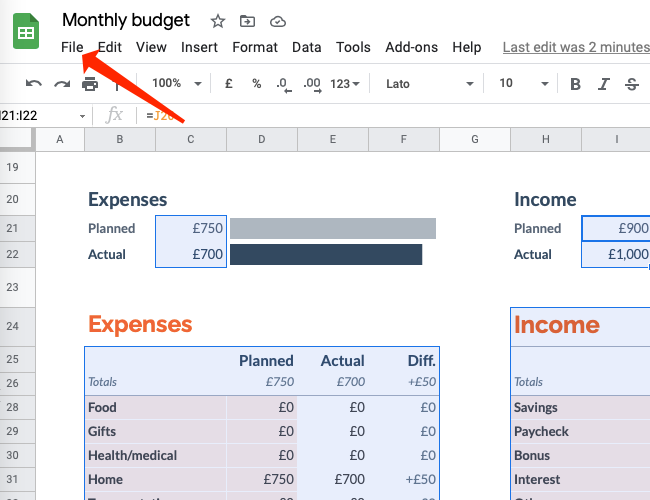Increase decimal places
650x500 pixels.
[x=311, y=84]
